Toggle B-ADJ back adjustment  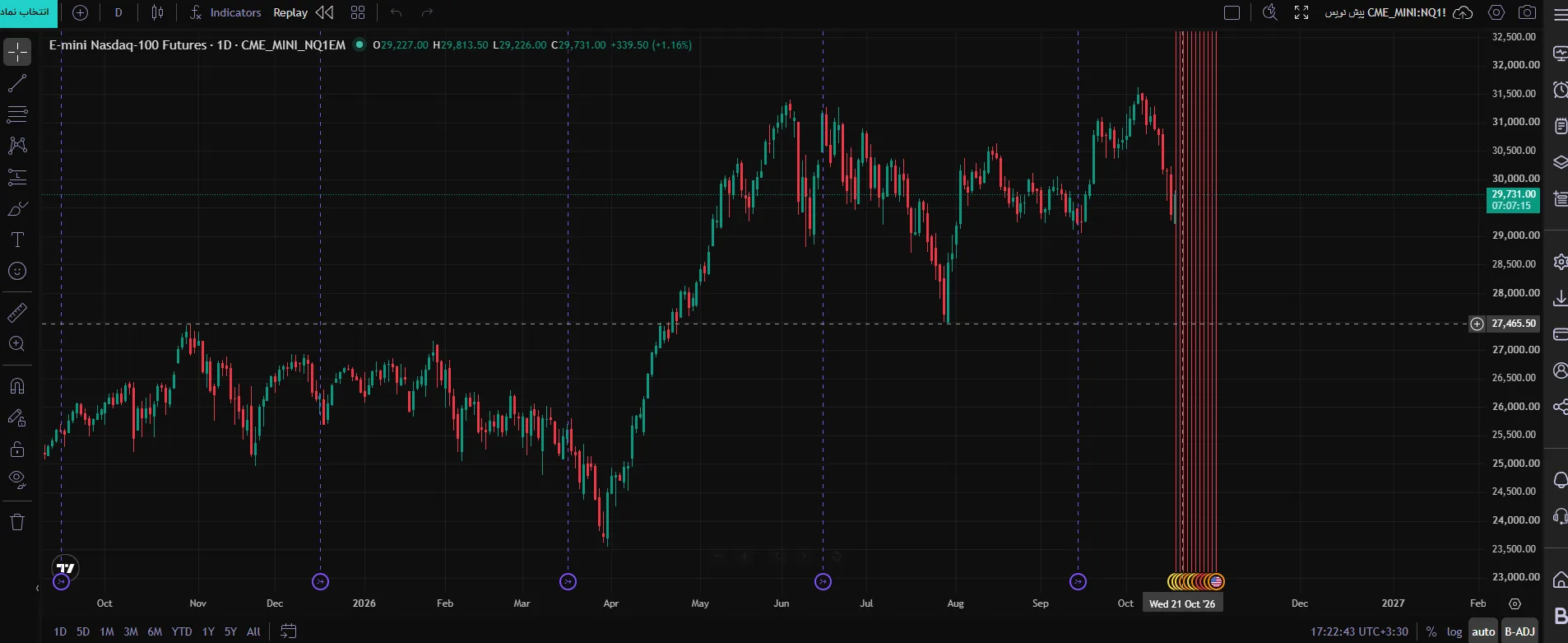tap(1519, 631)
